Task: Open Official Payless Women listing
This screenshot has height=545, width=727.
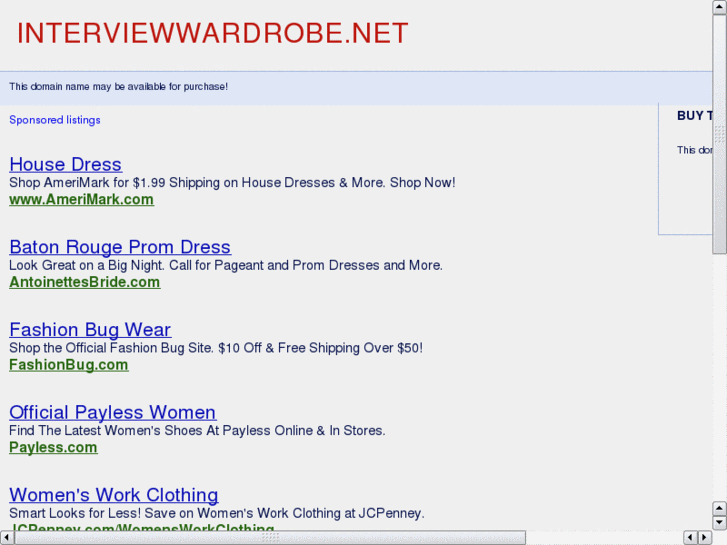Action: point(113,412)
